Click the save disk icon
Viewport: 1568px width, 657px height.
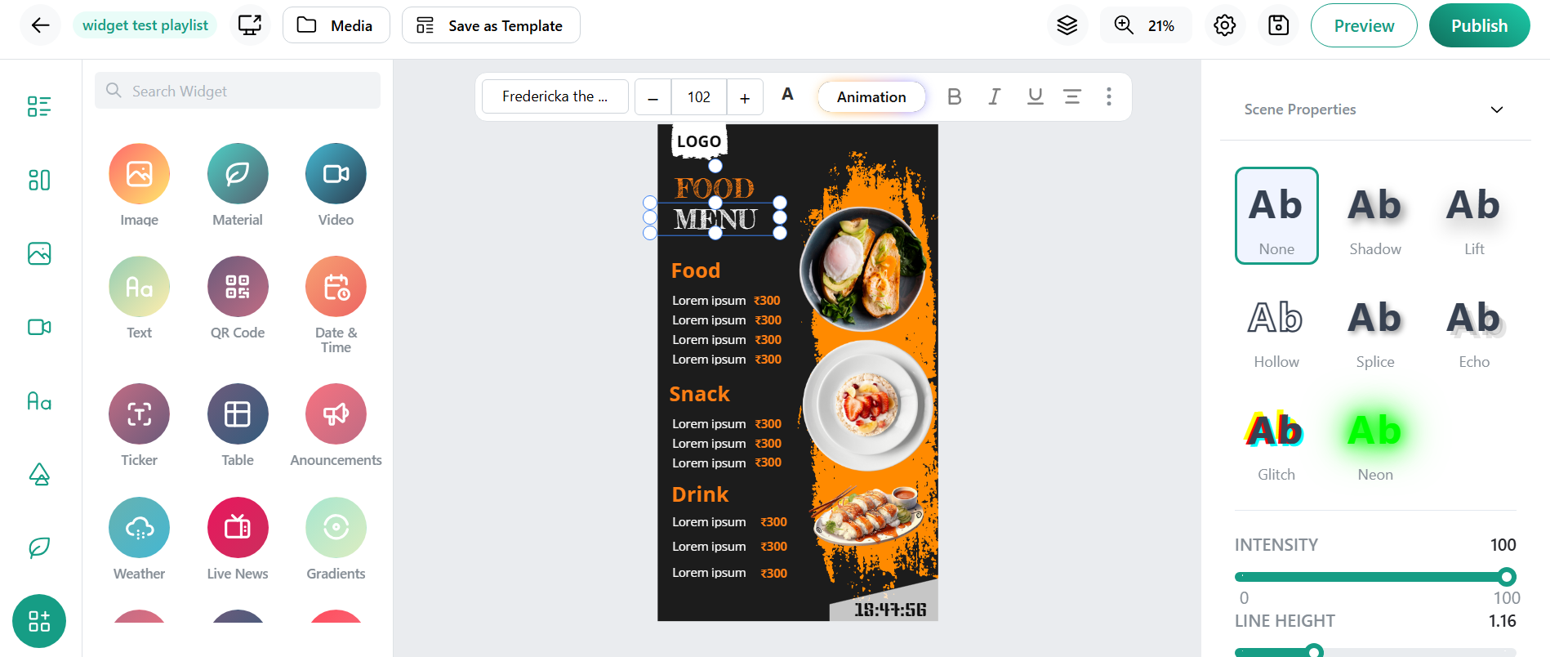click(1278, 25)
